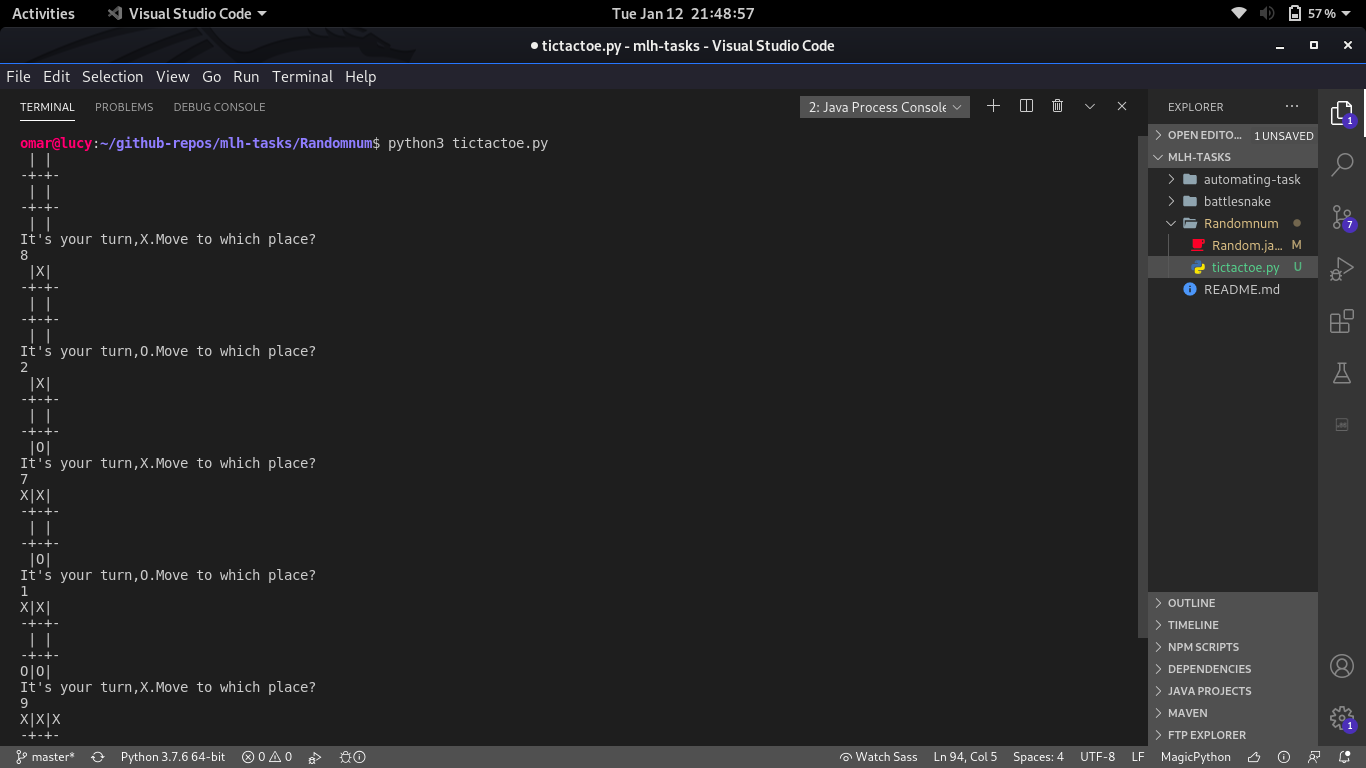Viewport: 1366px width, 768px height.
Task: Open the Terminal menu
Action: 302,77
